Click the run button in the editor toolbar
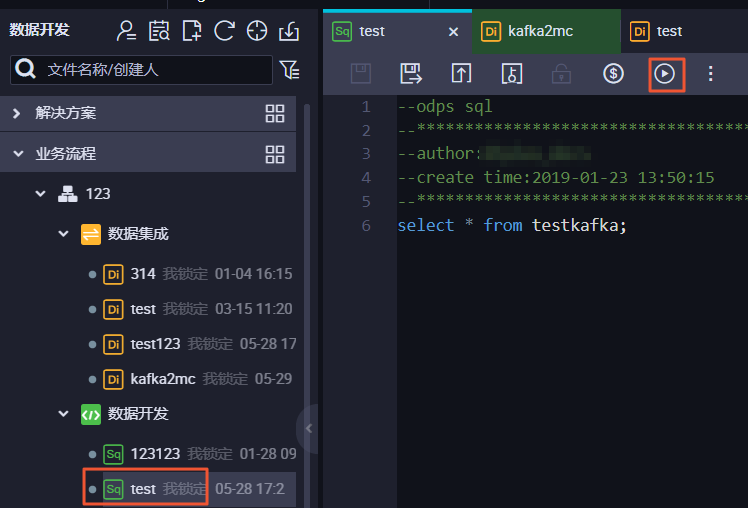 point(665,73)
